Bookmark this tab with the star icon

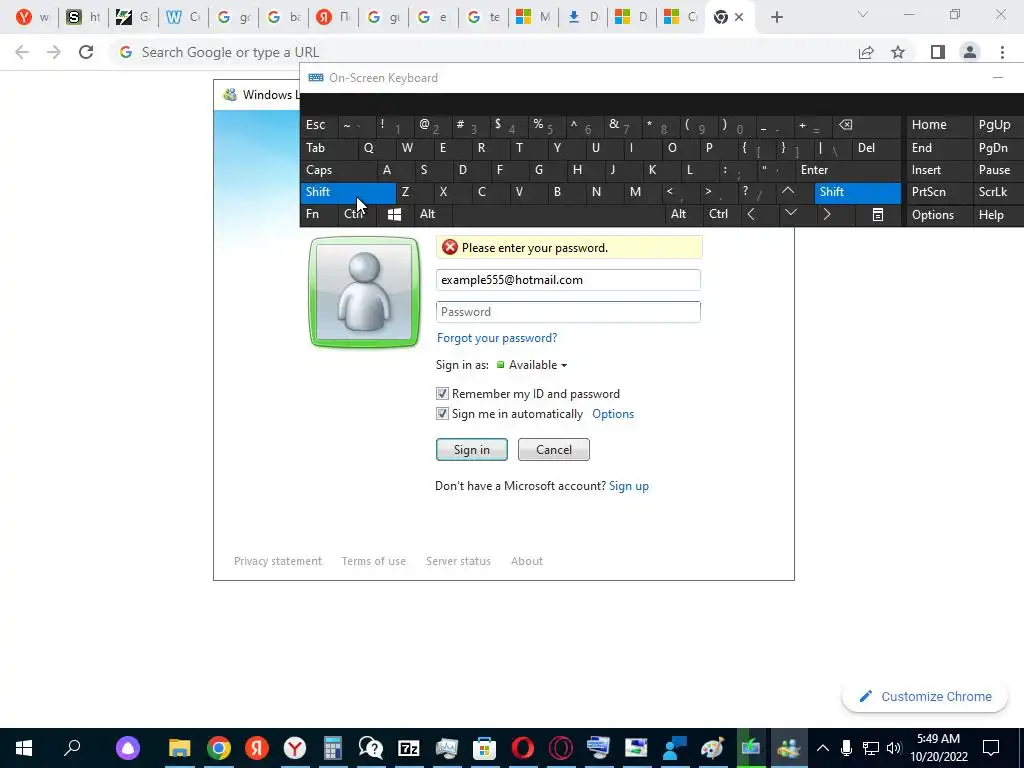click(x=898, y=52)
